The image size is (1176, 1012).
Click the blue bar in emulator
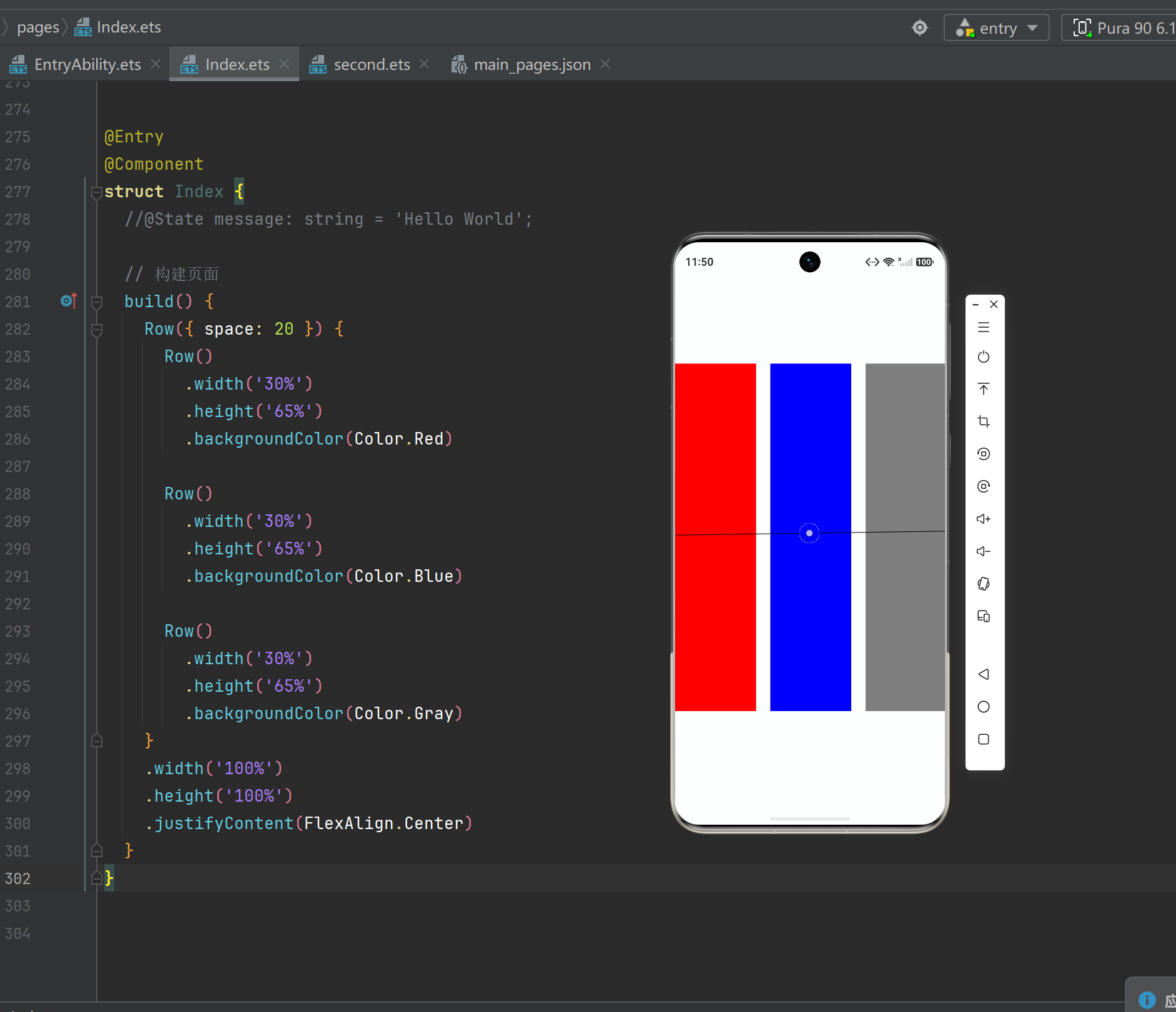811,537
